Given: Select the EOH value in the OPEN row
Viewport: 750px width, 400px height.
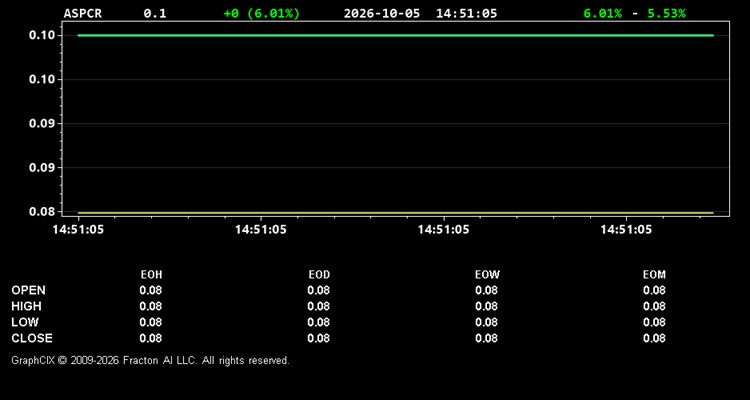Looking at the screenshot, I should click(151, 290).
